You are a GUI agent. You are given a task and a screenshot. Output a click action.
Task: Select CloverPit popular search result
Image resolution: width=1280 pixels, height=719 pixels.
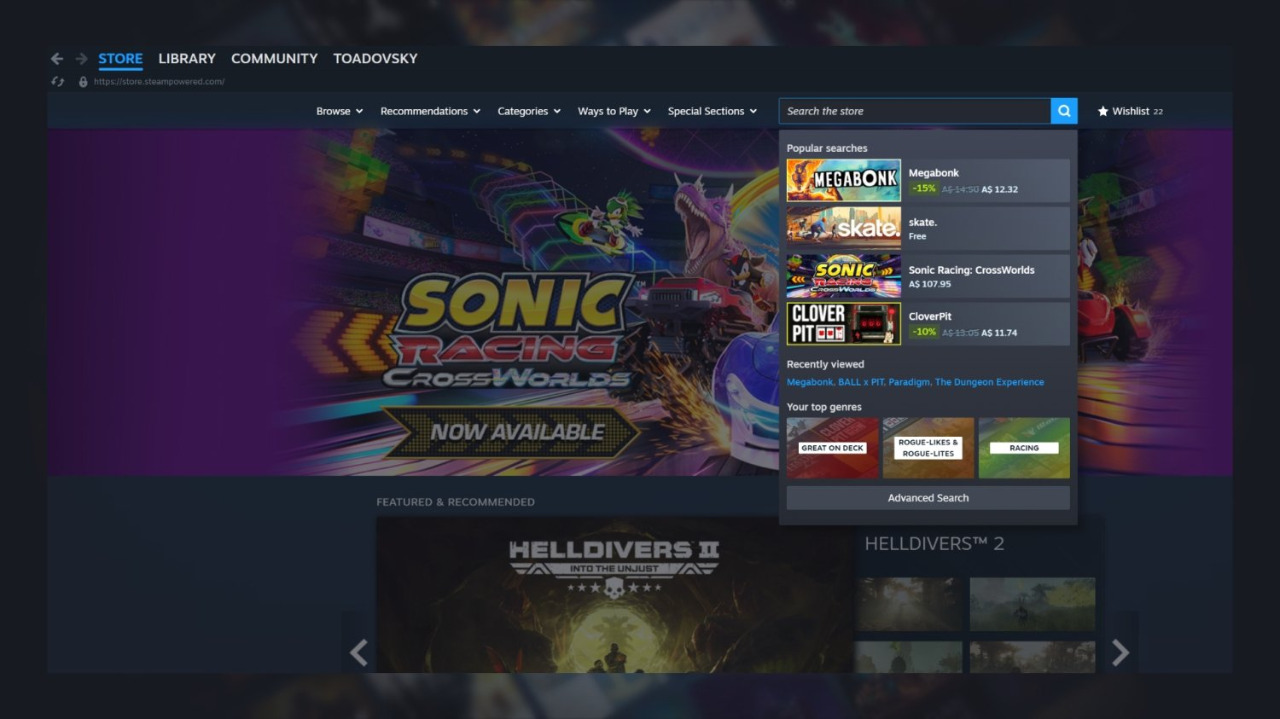click(928, 324)
